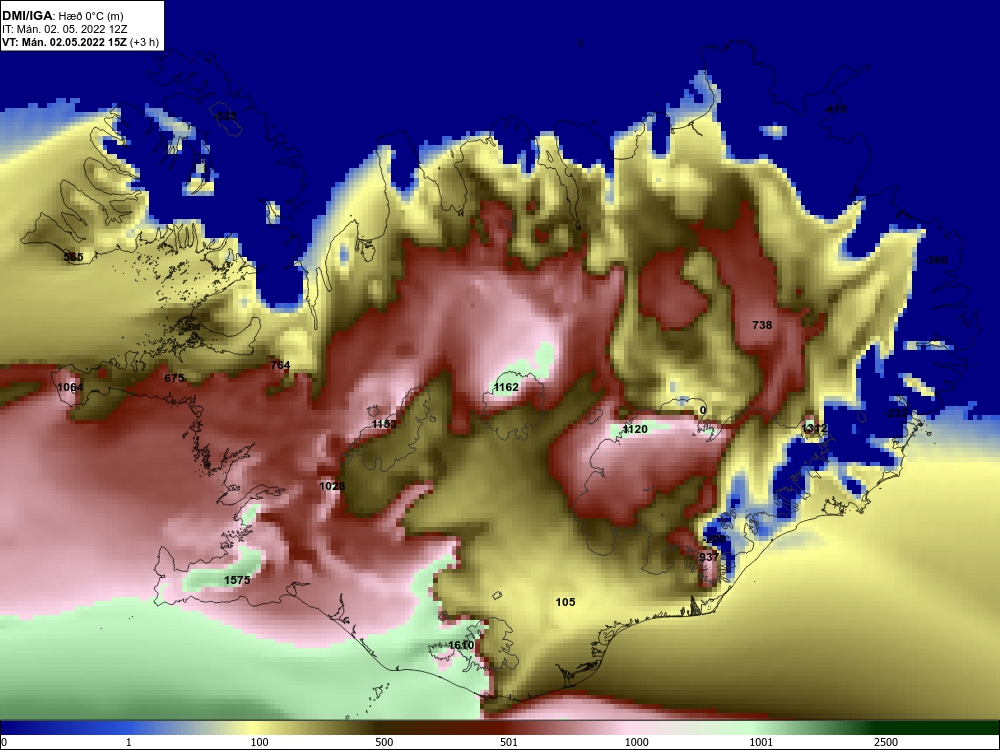Click the 100 label under the color scale
The image size is (1000, 750).
[x=259, y=742]
